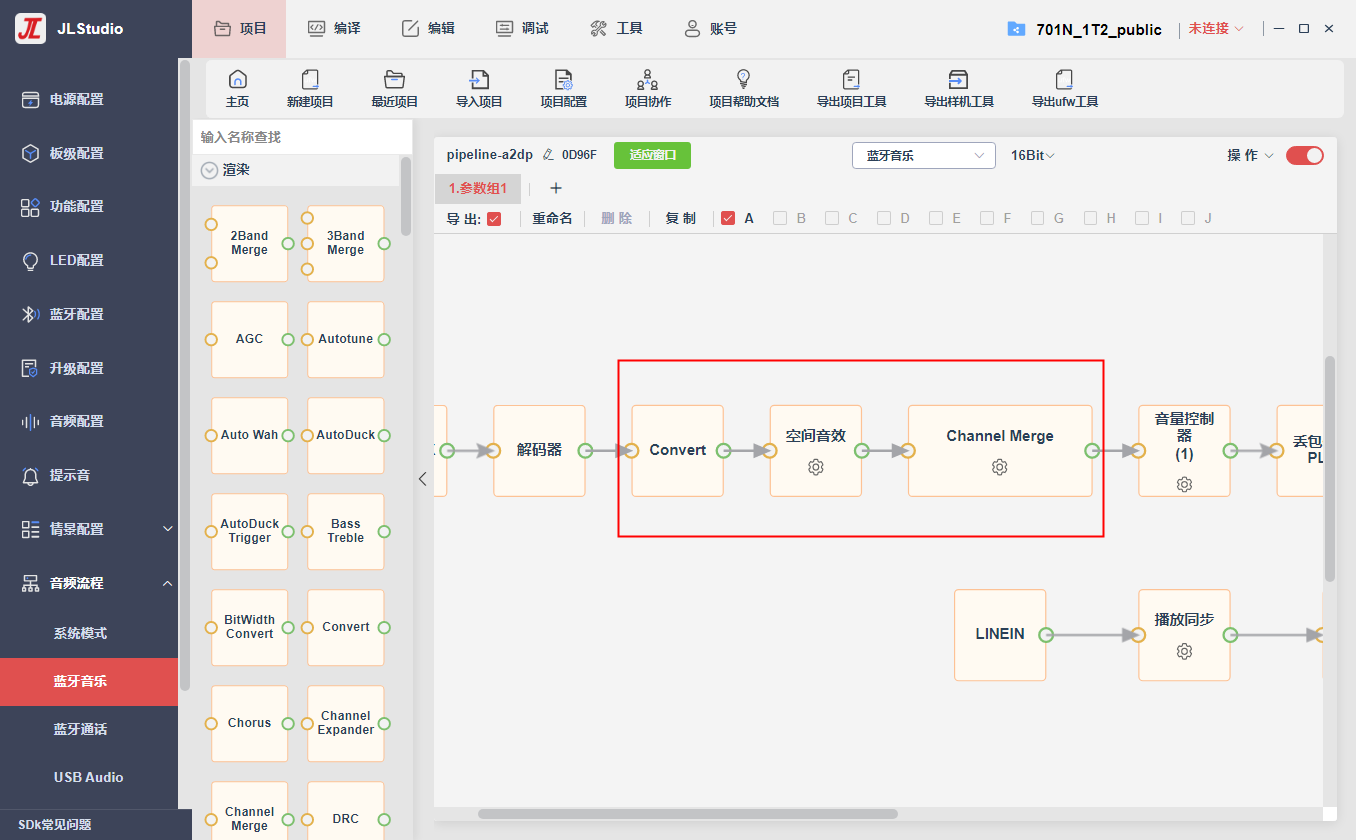Switch to the 编译 top menu
This screenshot has width=1356, height=840.
(x=334, y=28)
